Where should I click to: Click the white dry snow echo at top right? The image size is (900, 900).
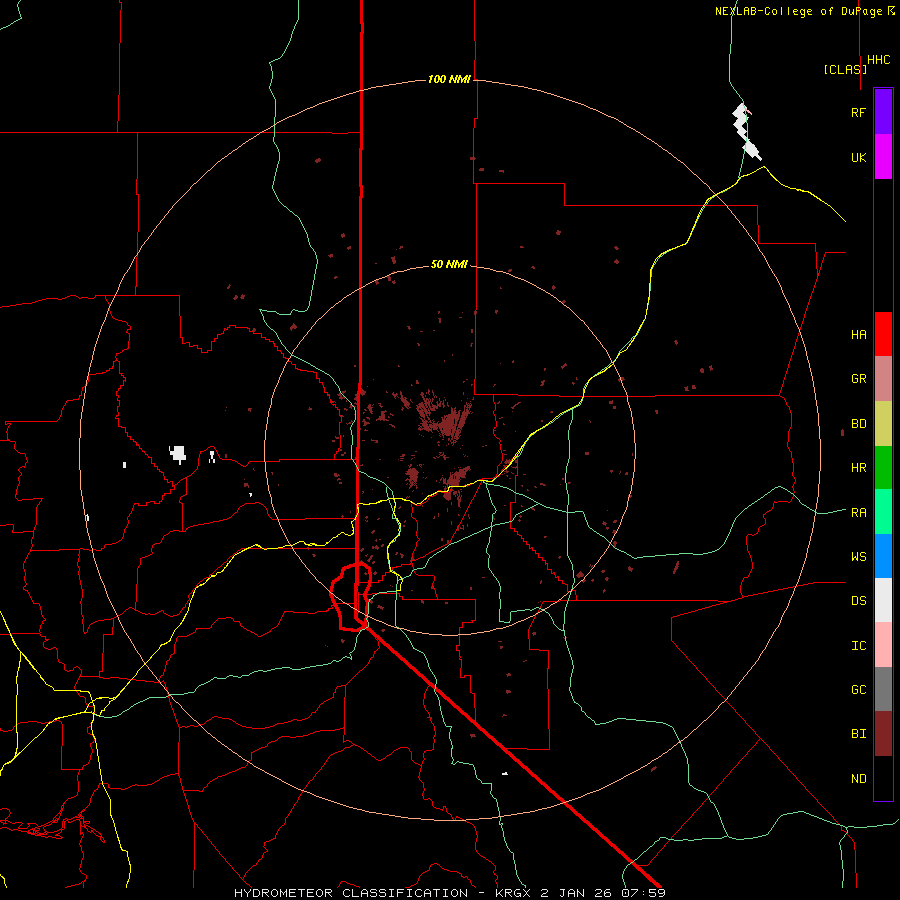coord(746,132)
